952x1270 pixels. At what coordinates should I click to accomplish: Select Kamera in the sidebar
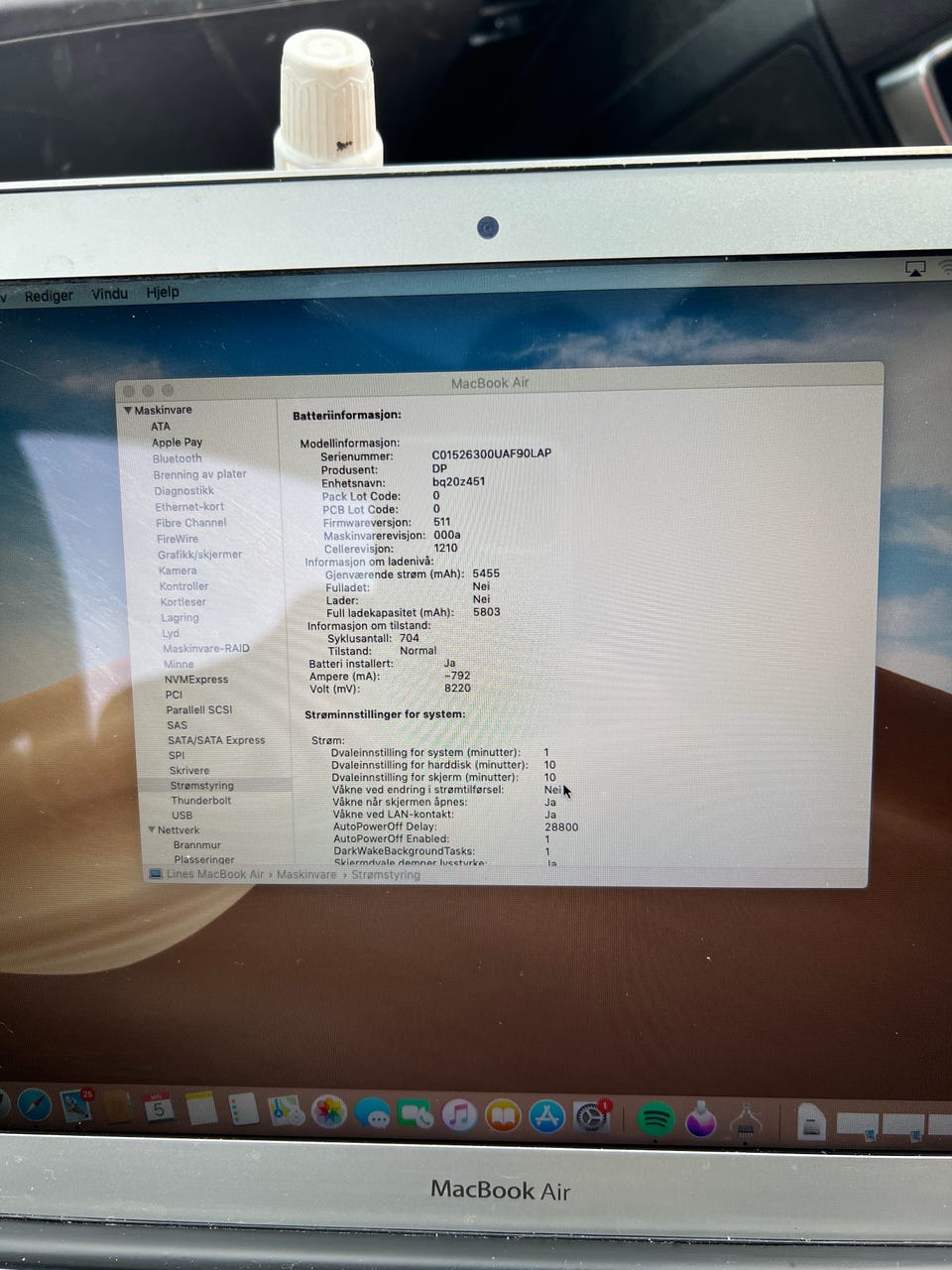[x=178, y=571]
